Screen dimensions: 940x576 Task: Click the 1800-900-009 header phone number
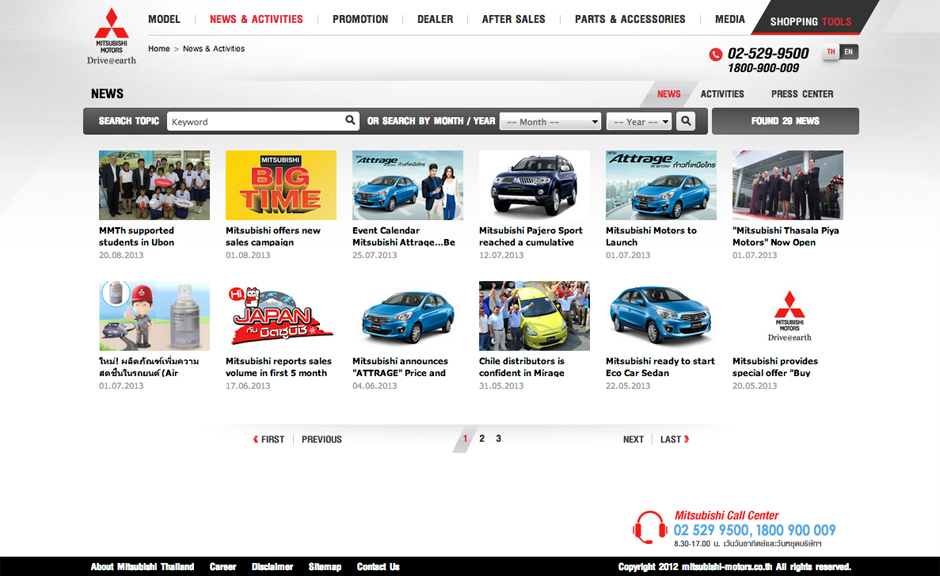763,68
